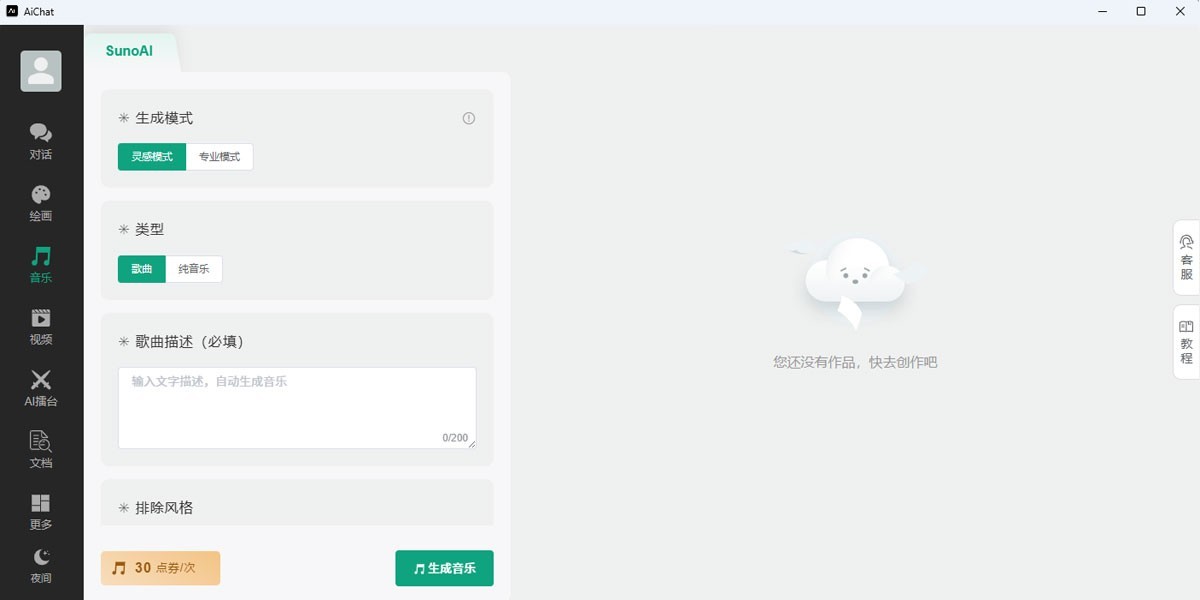Open the 视频 video section

(x=41, y=327)
